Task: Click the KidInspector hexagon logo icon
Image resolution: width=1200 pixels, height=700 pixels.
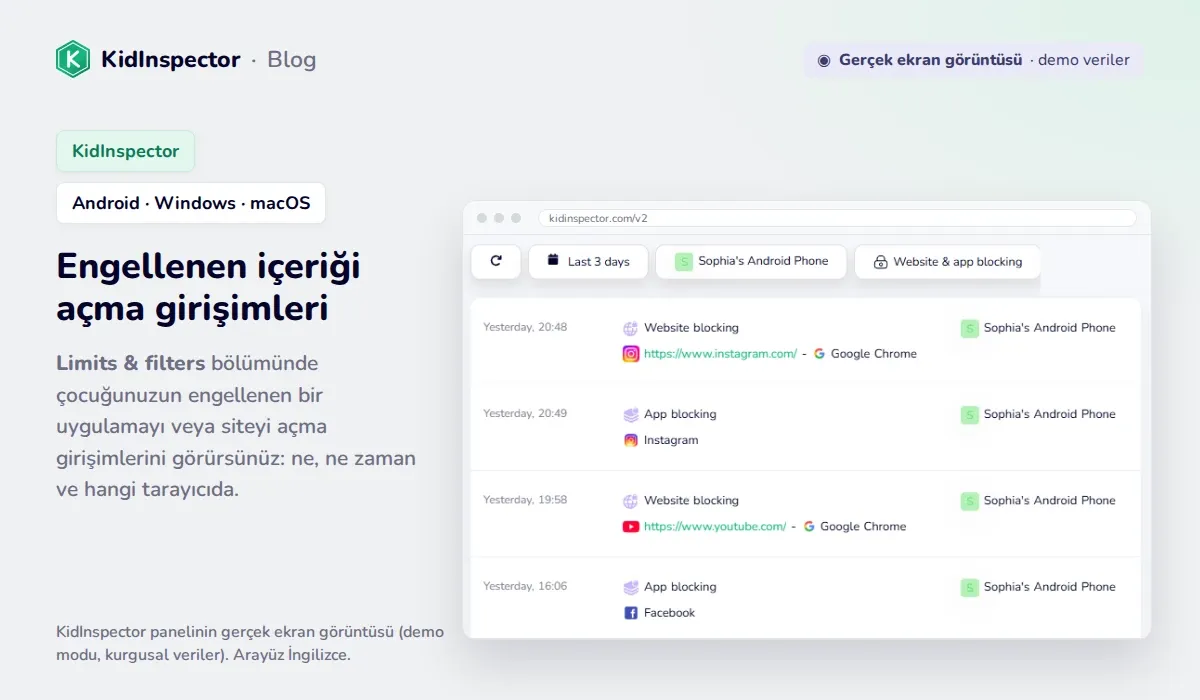Action: click(x=73, y=59)
